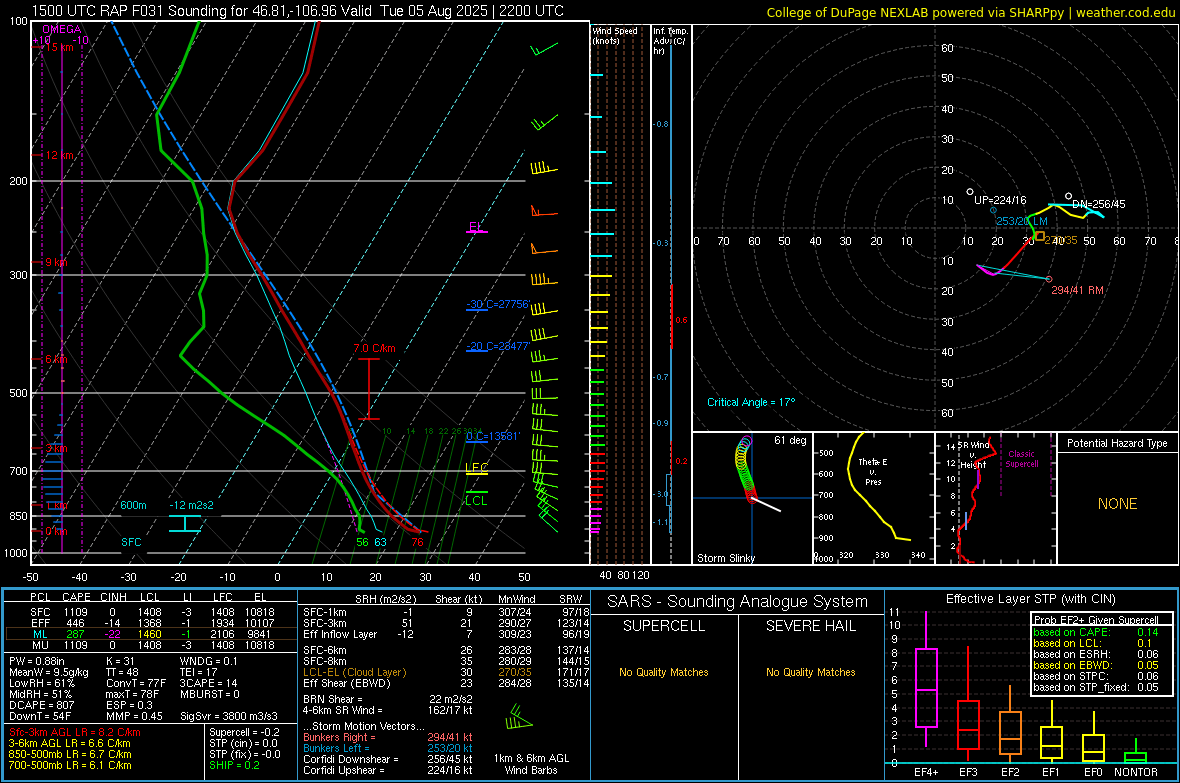
Task: Click the UP=224/16 hodograph label
Action: coord(1000,200)
